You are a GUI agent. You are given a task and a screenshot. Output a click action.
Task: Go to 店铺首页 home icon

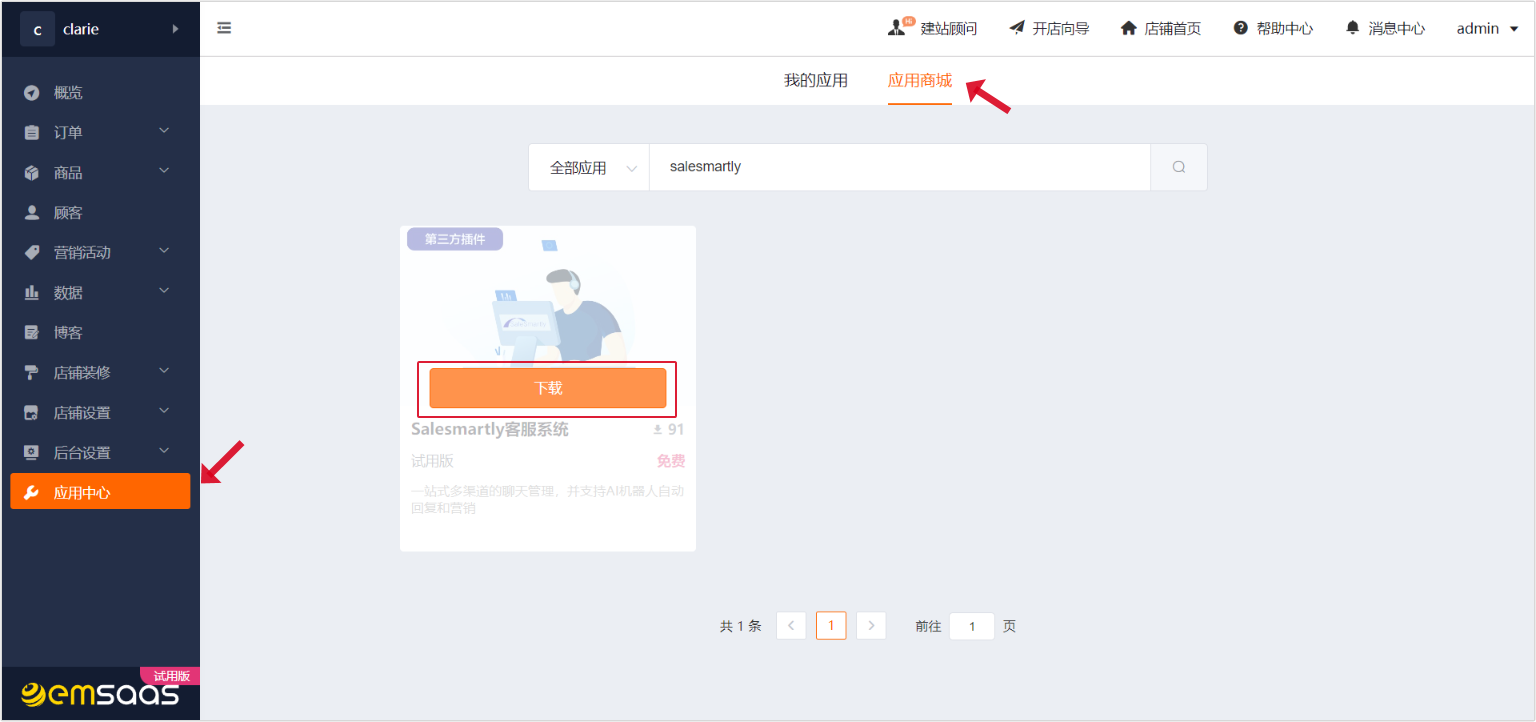[x=1129, y=28]
